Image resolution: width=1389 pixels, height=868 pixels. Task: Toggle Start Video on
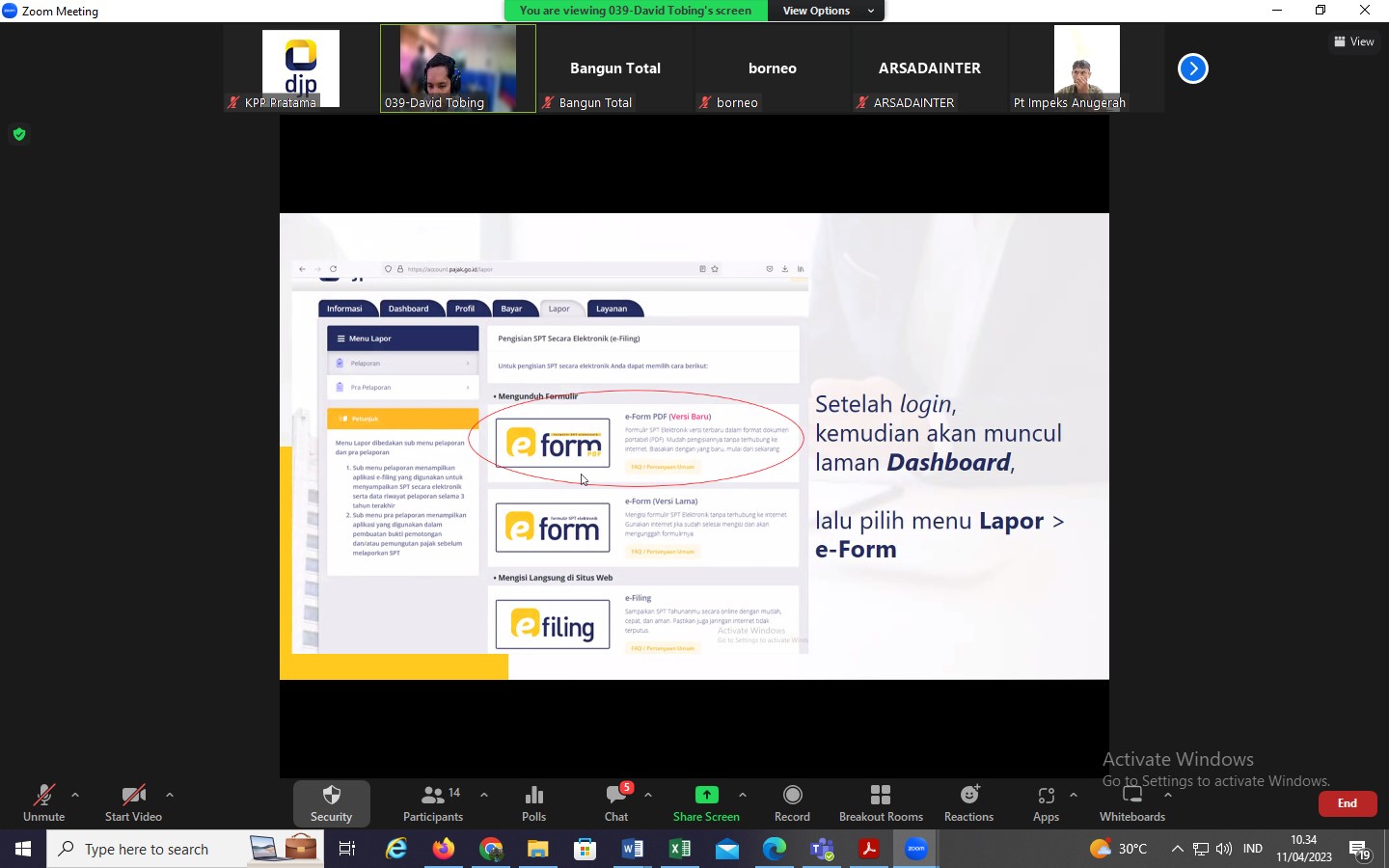[x=133, y=803]
